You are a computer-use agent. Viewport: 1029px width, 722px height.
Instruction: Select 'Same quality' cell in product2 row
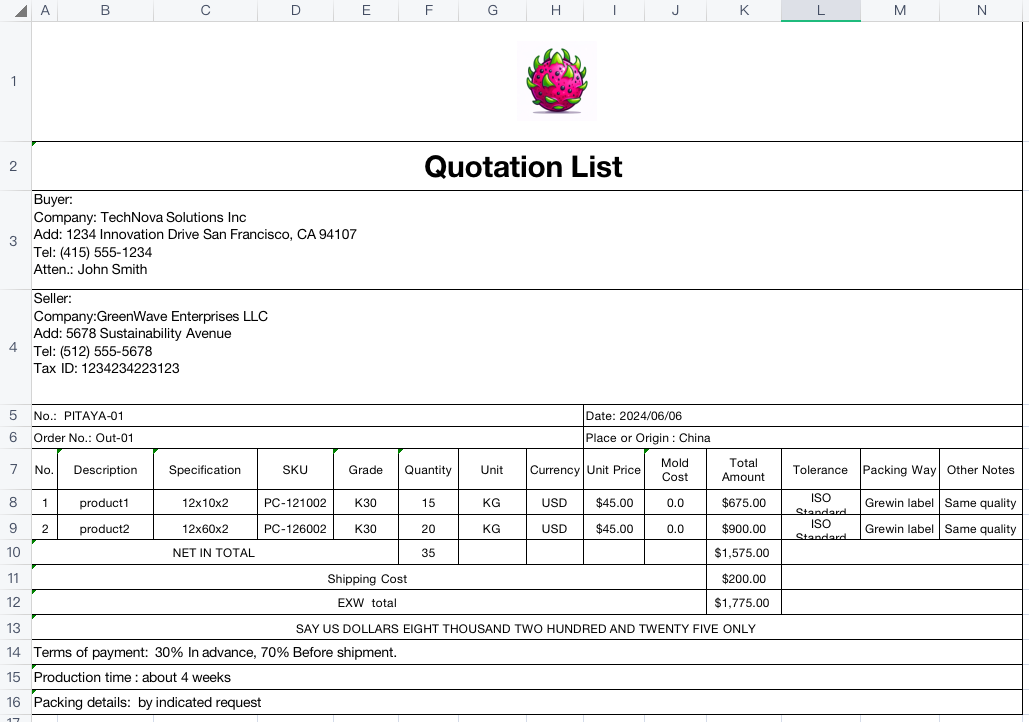[x=980, y=528]
